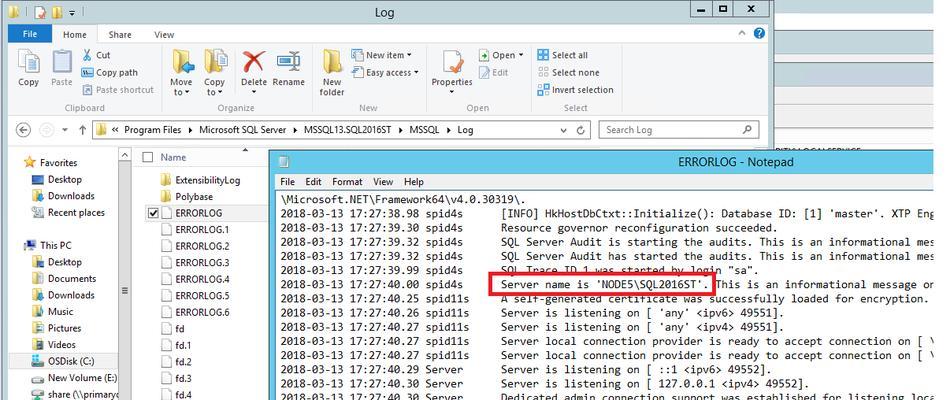
Task: Open the recent locations dropdown arrow
Action: [65, 130]
